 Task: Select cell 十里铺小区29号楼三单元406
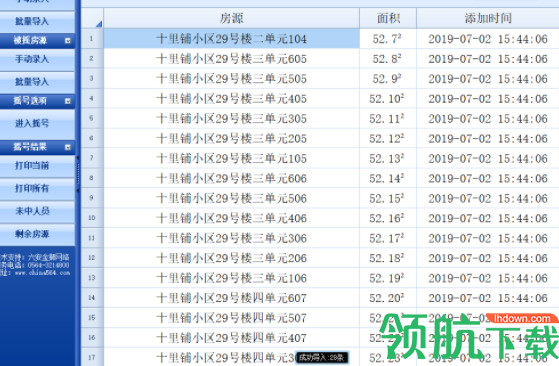pyautogui.click(x=231, y=218)
